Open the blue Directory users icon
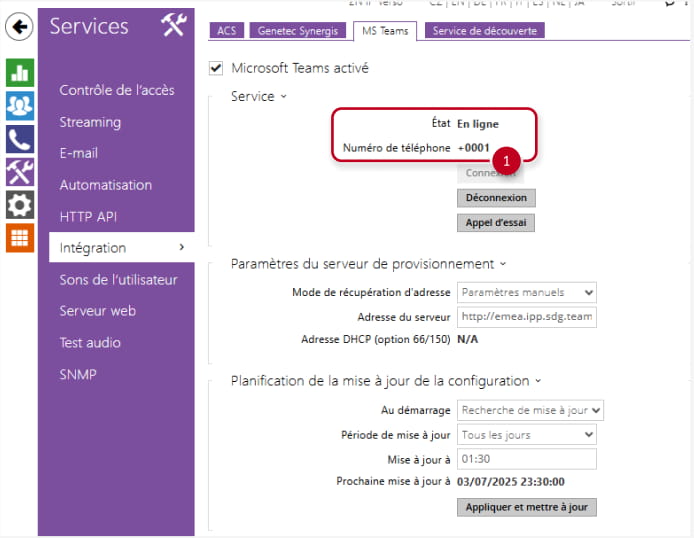The height and width of the screenshot is (538, 694). 20,106
